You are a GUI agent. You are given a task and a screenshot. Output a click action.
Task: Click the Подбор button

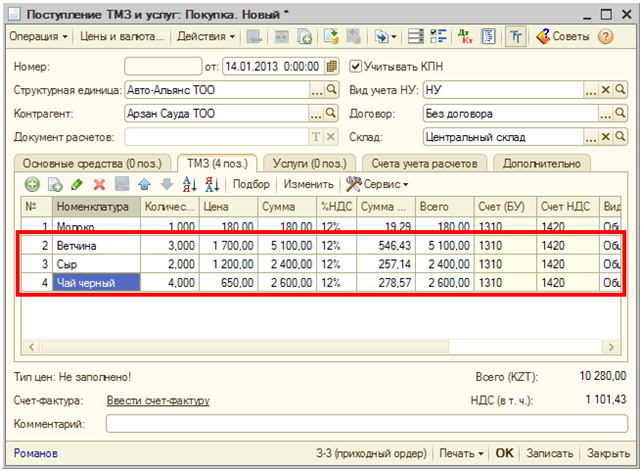pos(251,184)
